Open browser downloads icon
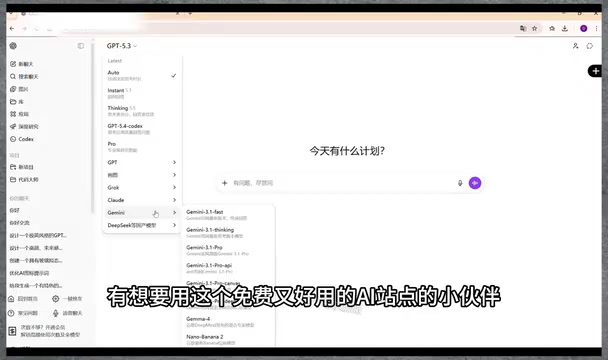The image size is (608, 360). pyautogui.click(x=565, y=28)
